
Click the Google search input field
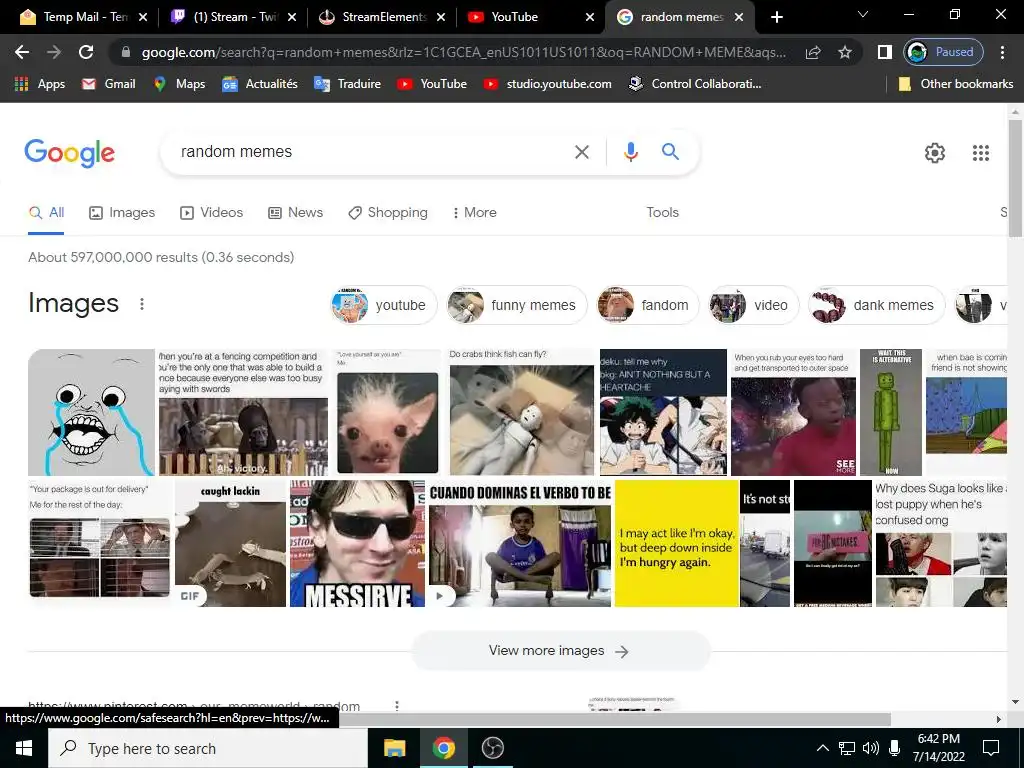click(x=372, y=152)
